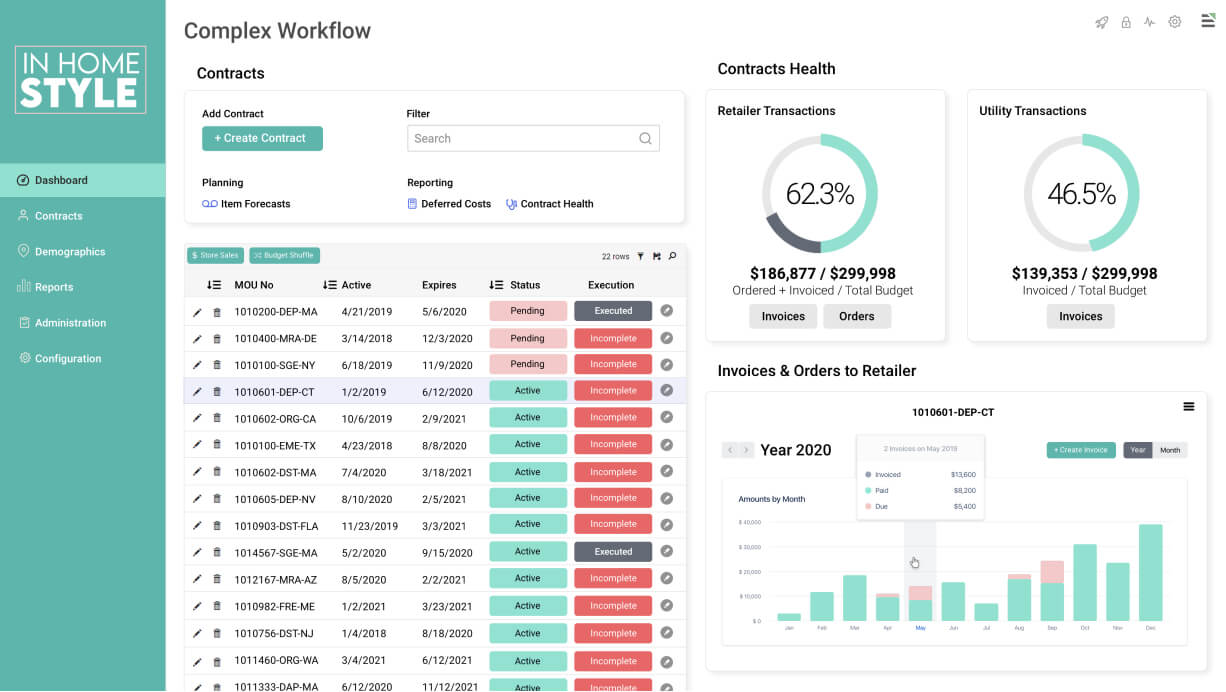The height and width of the screenshot is (692, 1226).
Task: Open settings via the gear icon in header
Action: tap(1175, 22)
